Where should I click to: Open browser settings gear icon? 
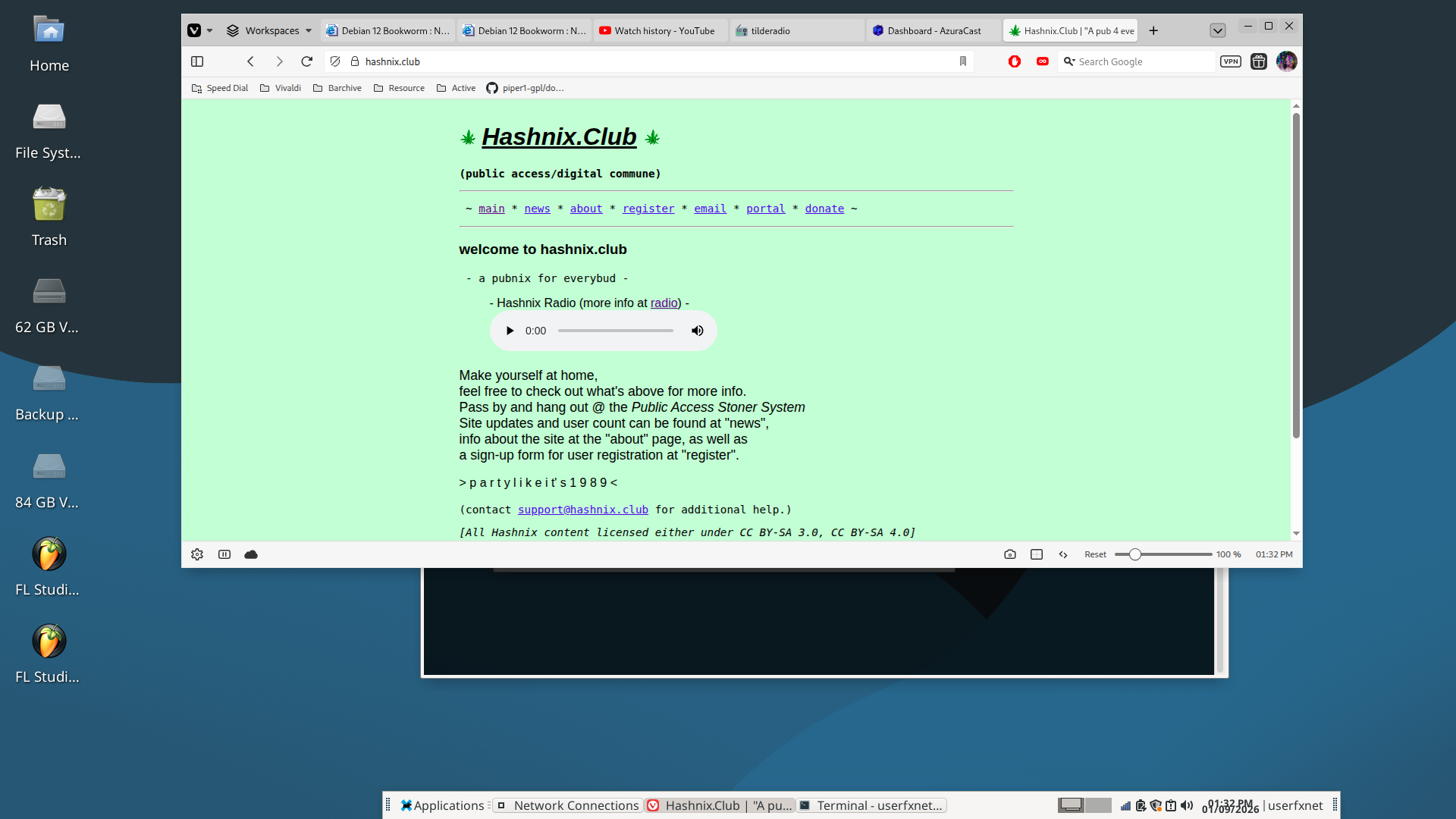click(197, 554)
